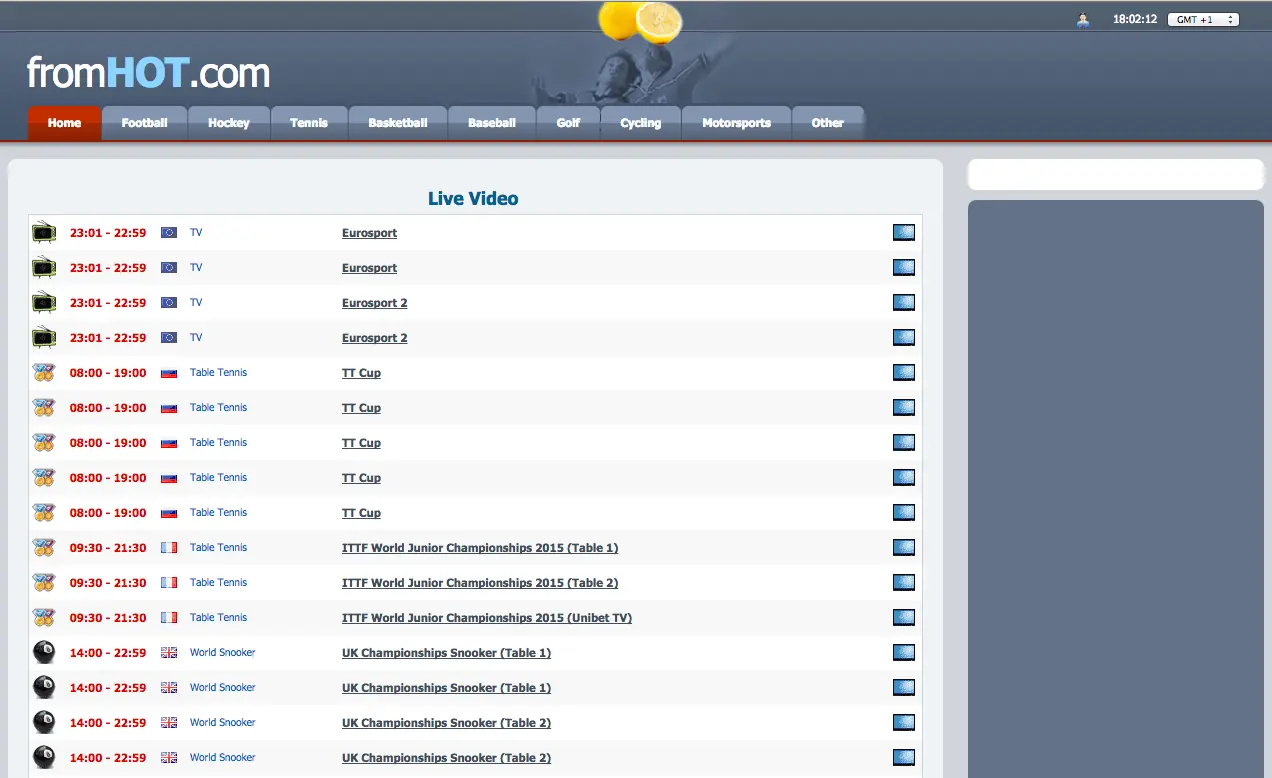Screen dimensions: 1272x778
Task: Select the Other tab
Action: 828,123
